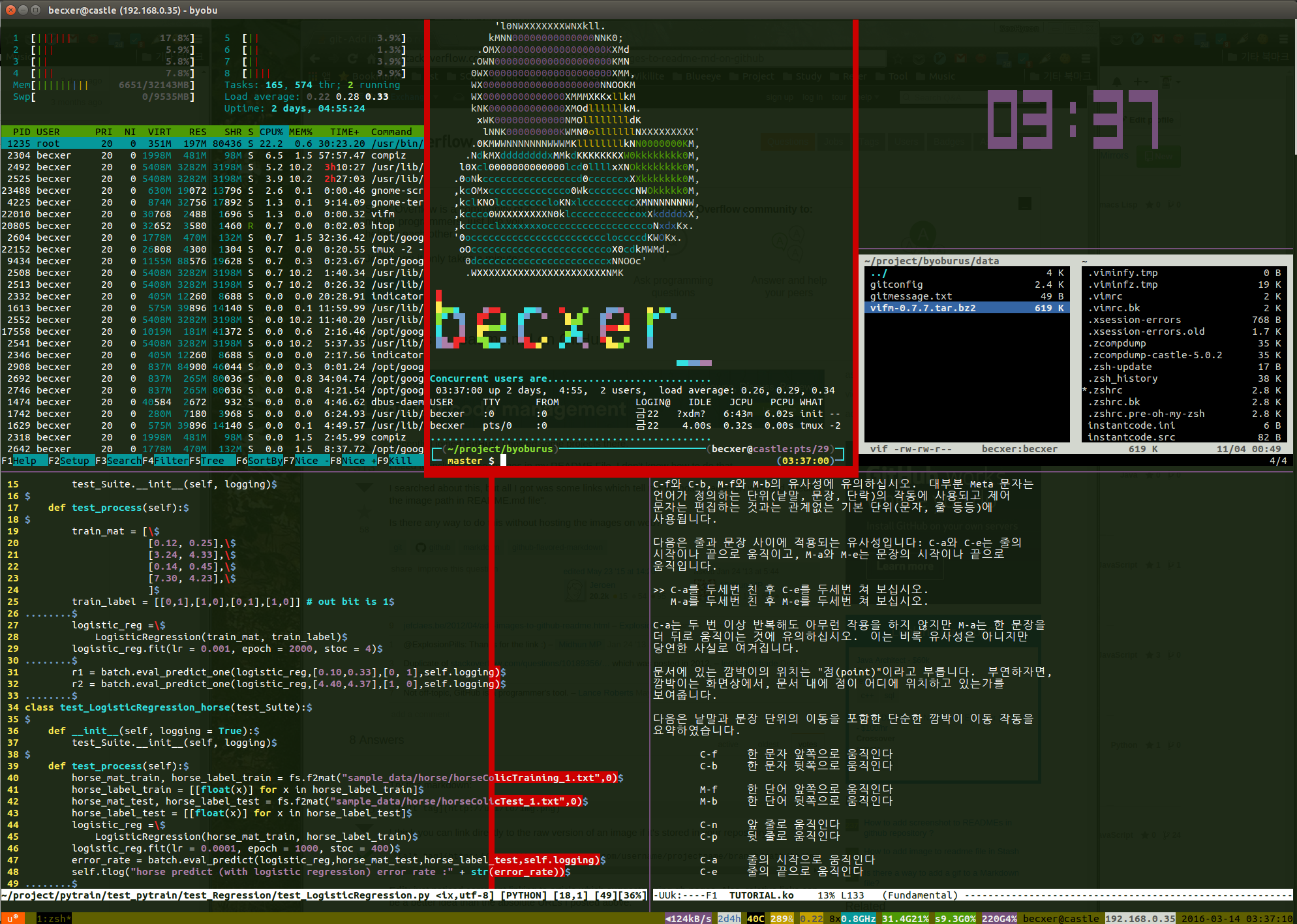
Task: Click the Ubuntu logo in byobu status bar
Action: pyautogui.click(x=12, y=918)
